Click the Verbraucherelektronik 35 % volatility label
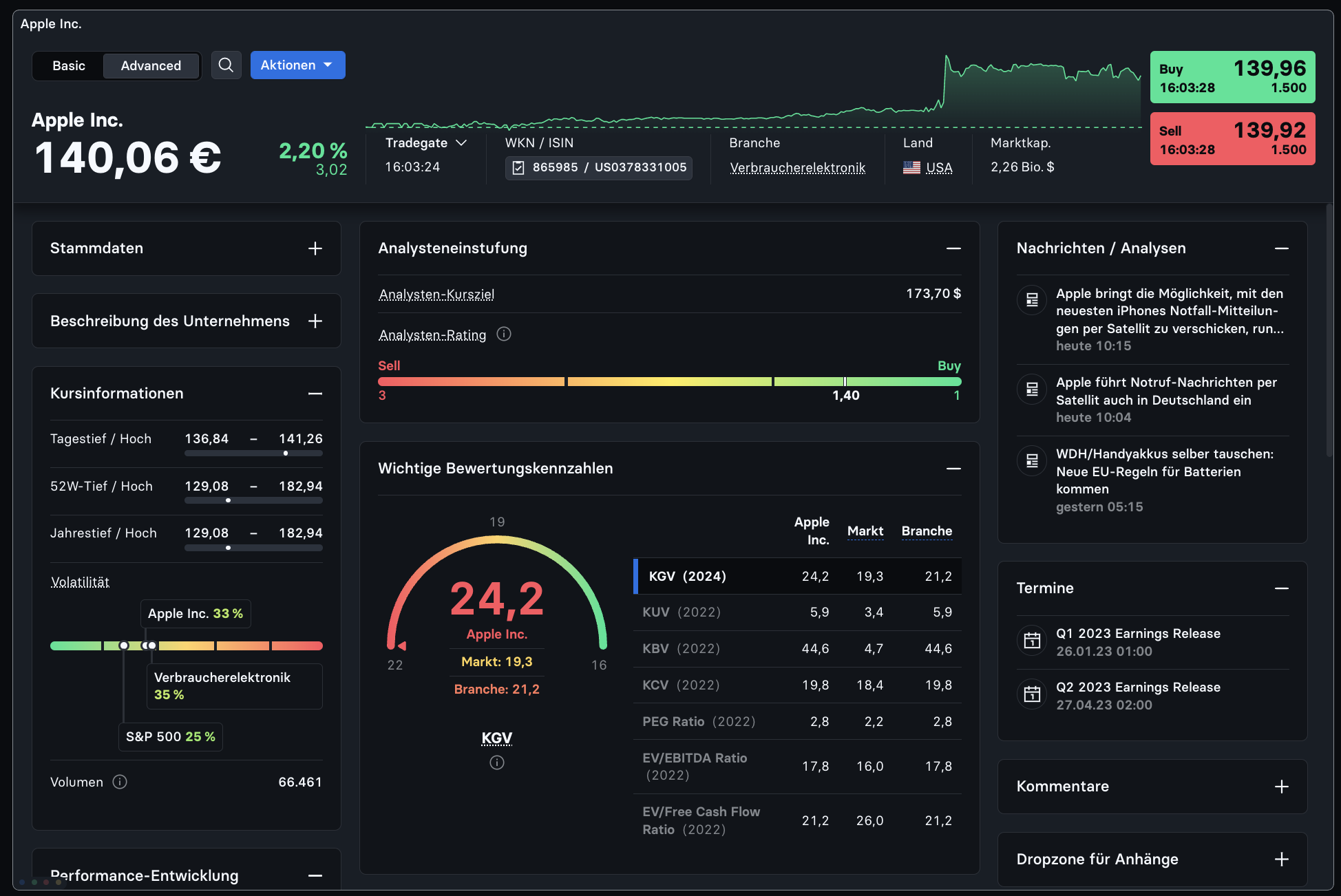Image resolution: width=1341 pixels, height=896 pixels. tap(234, 686)
